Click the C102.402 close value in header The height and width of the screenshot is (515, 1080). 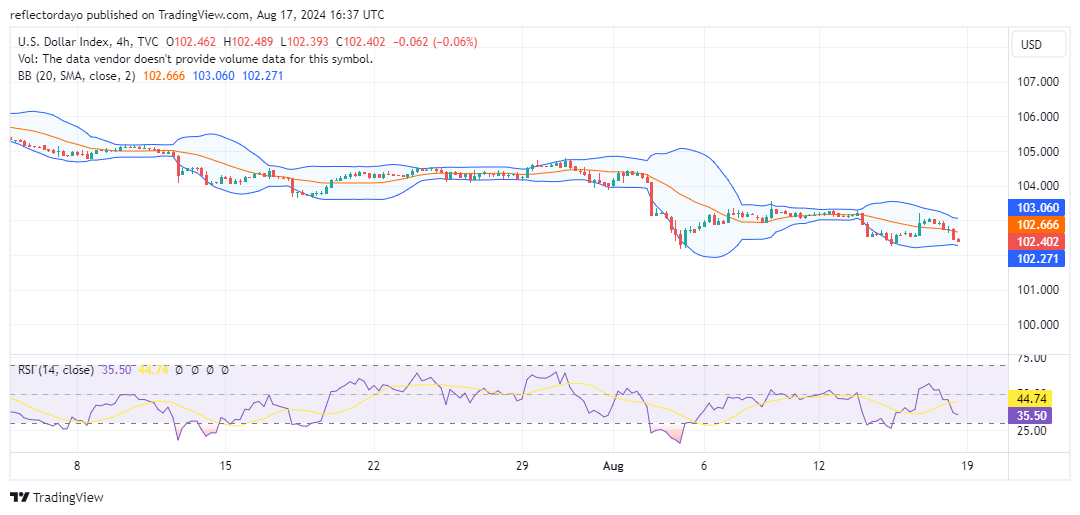click(x=360, y=42)
